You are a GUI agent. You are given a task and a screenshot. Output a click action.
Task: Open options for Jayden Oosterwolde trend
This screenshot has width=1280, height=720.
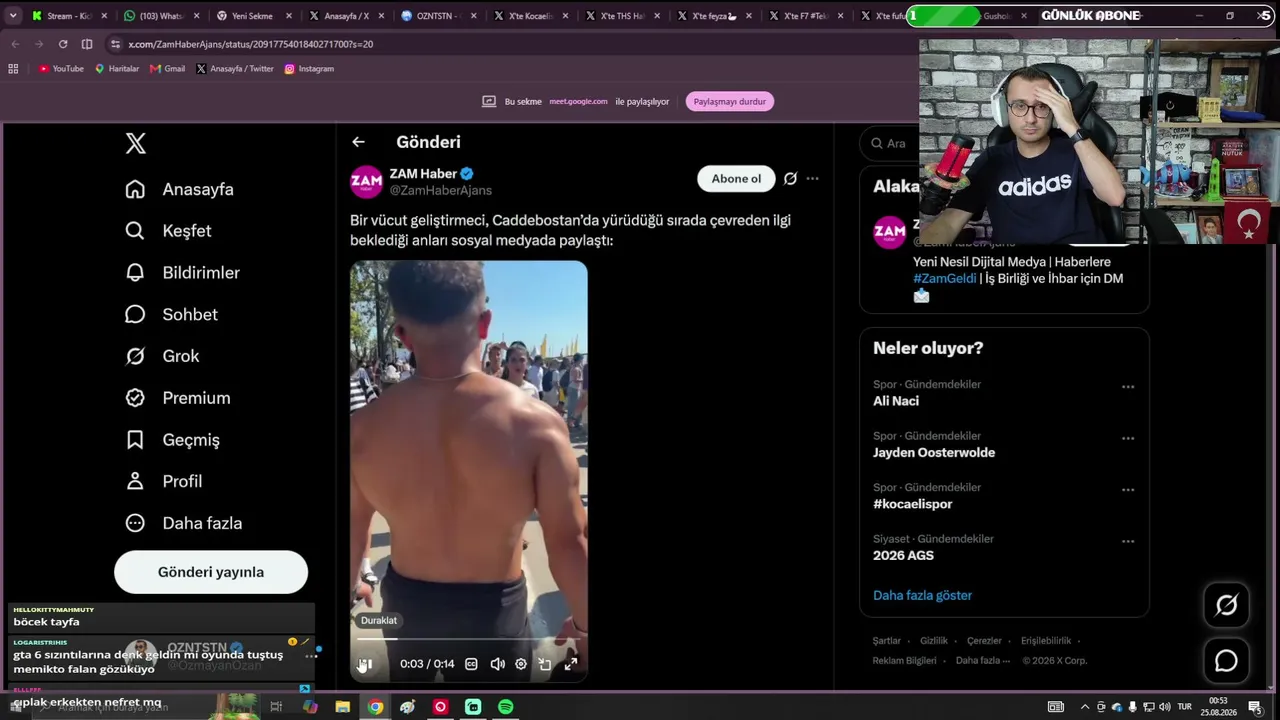tap(1128, 438)
